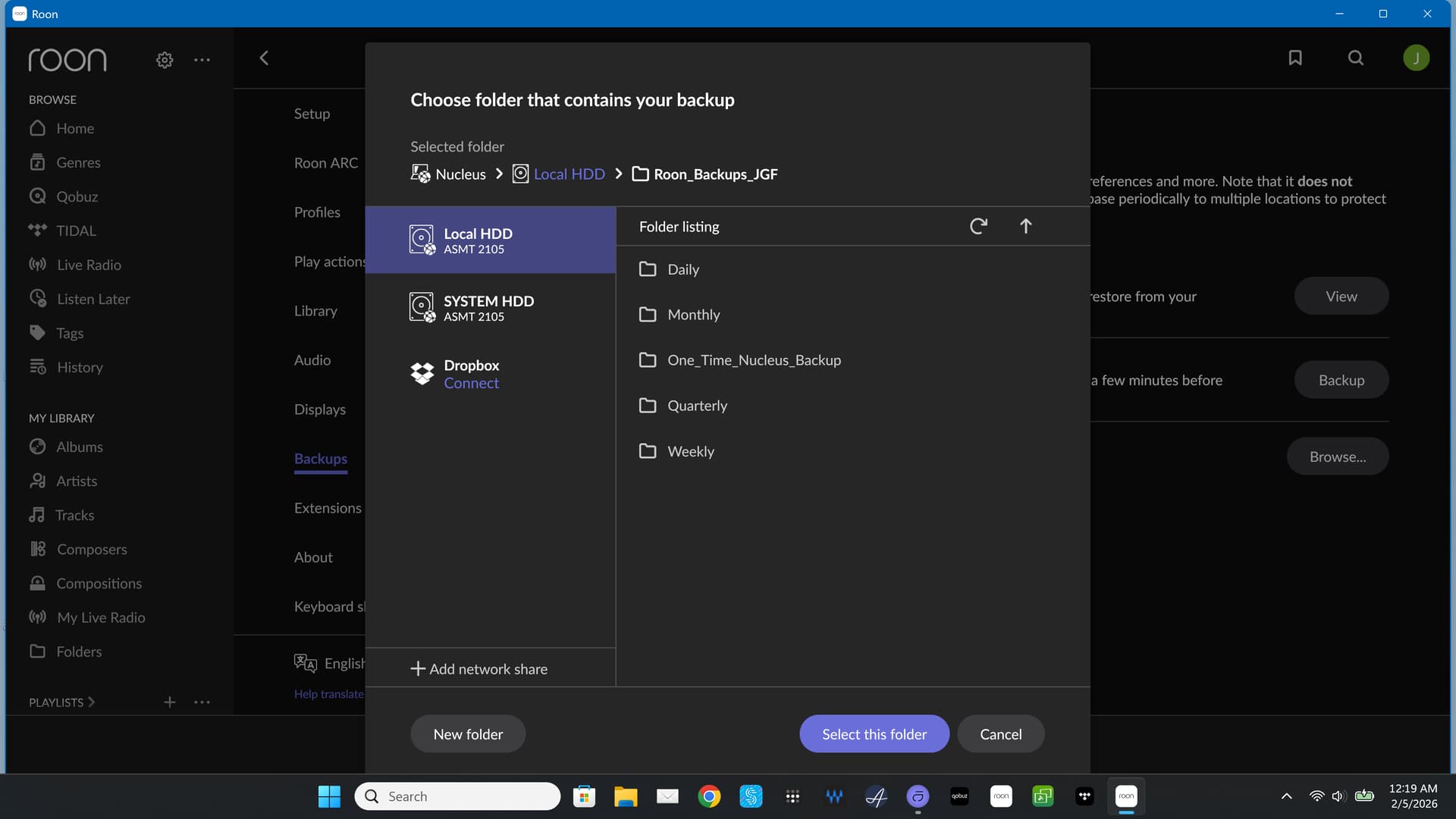Viewport: 1456px width, 819px height.
Task: Add a new playlist with plus
Action: 170,702
